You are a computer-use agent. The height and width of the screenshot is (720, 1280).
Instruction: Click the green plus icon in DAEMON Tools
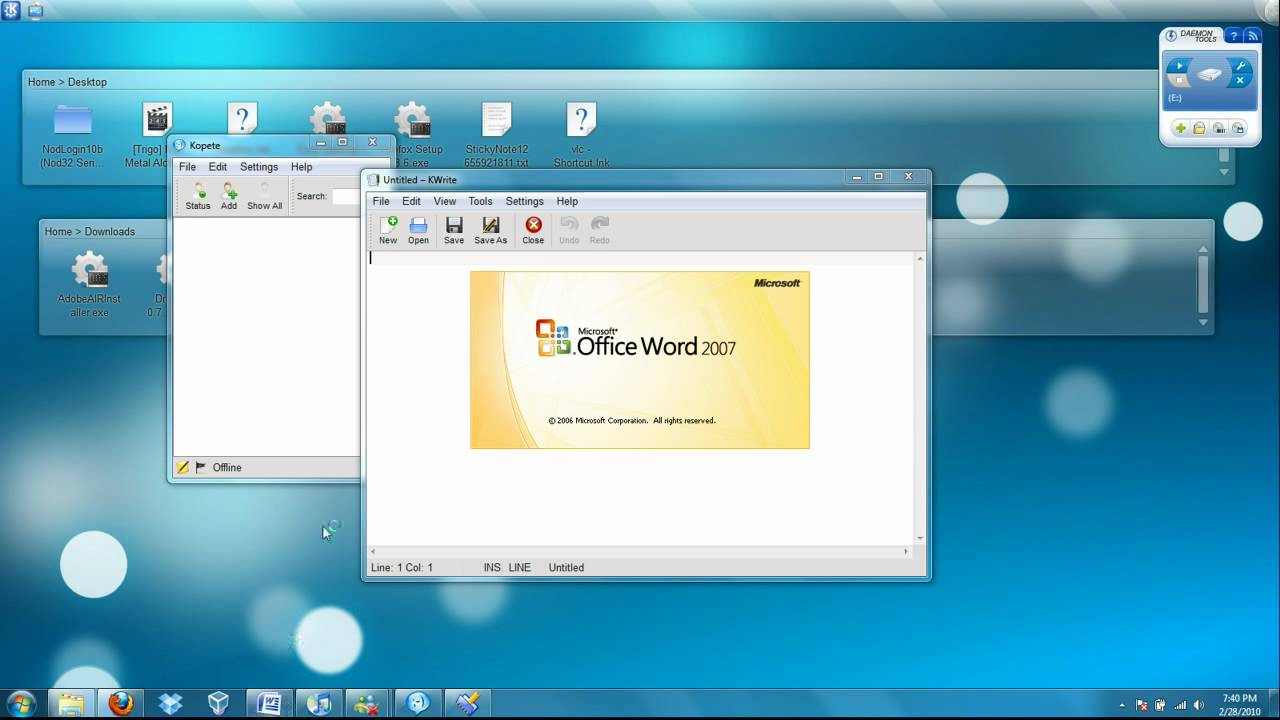(x=1180, y=128)
